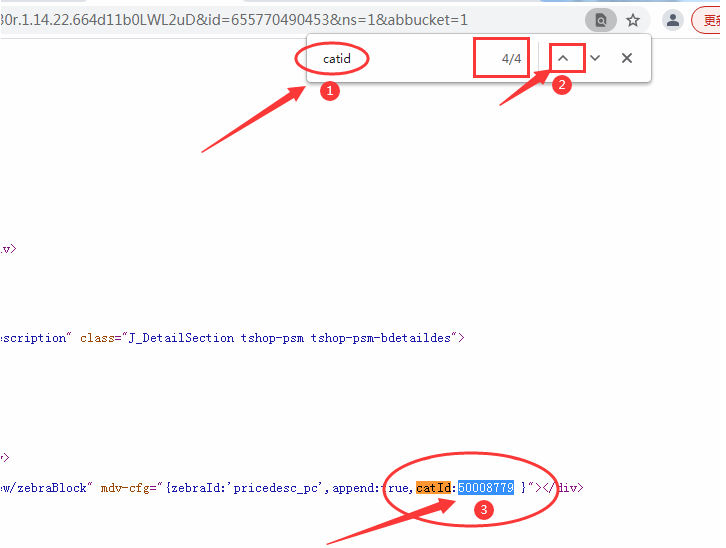Viewport: 726px width, 548px height.
Task: Click the closing '</div>' tag text
Action: tap(563, 488)
